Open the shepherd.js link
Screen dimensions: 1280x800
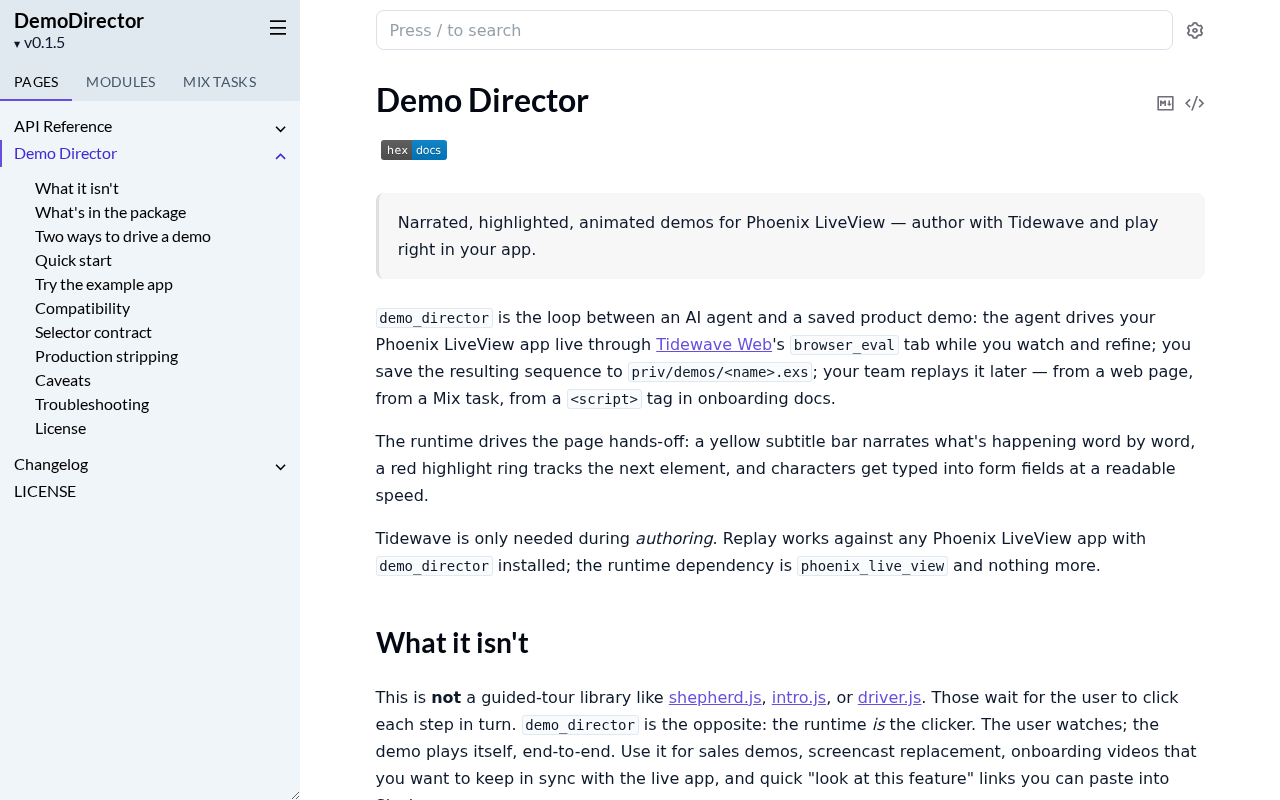(x=715, y=697)
